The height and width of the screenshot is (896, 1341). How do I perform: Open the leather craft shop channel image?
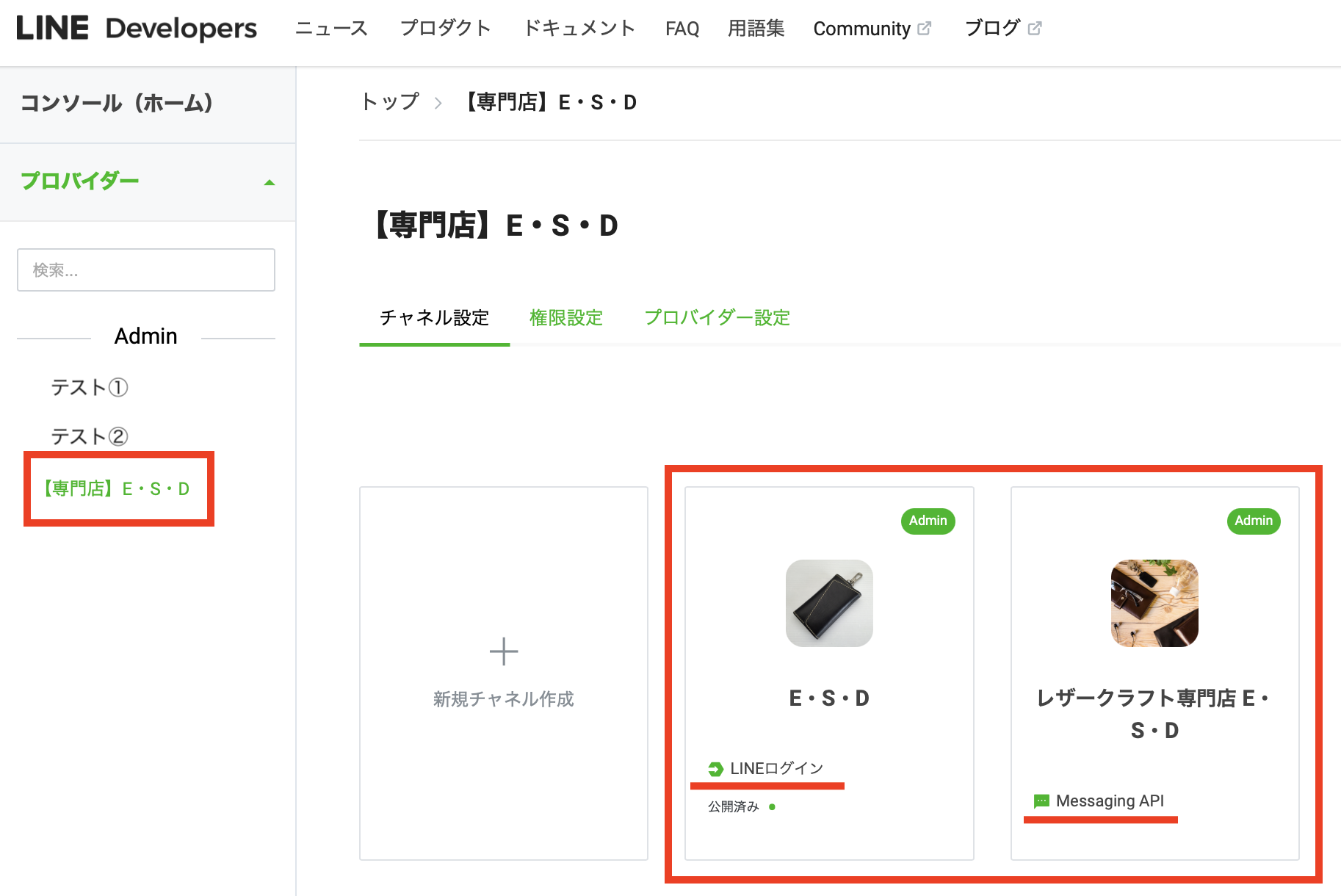click(1154, 603)
